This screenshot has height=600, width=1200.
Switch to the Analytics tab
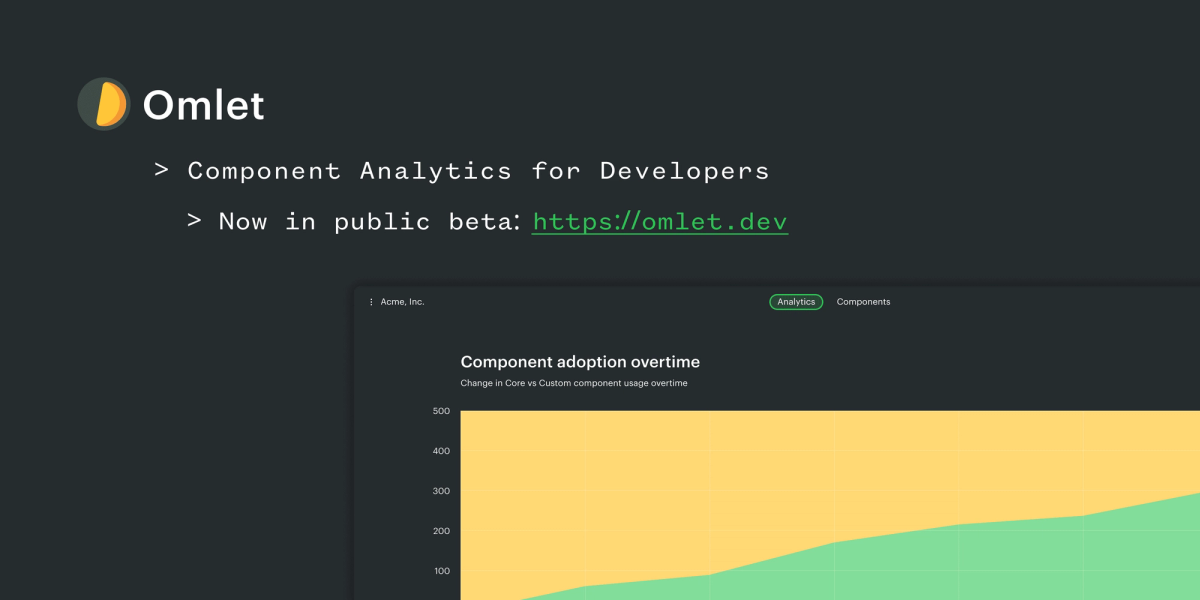tap(796, 302)
